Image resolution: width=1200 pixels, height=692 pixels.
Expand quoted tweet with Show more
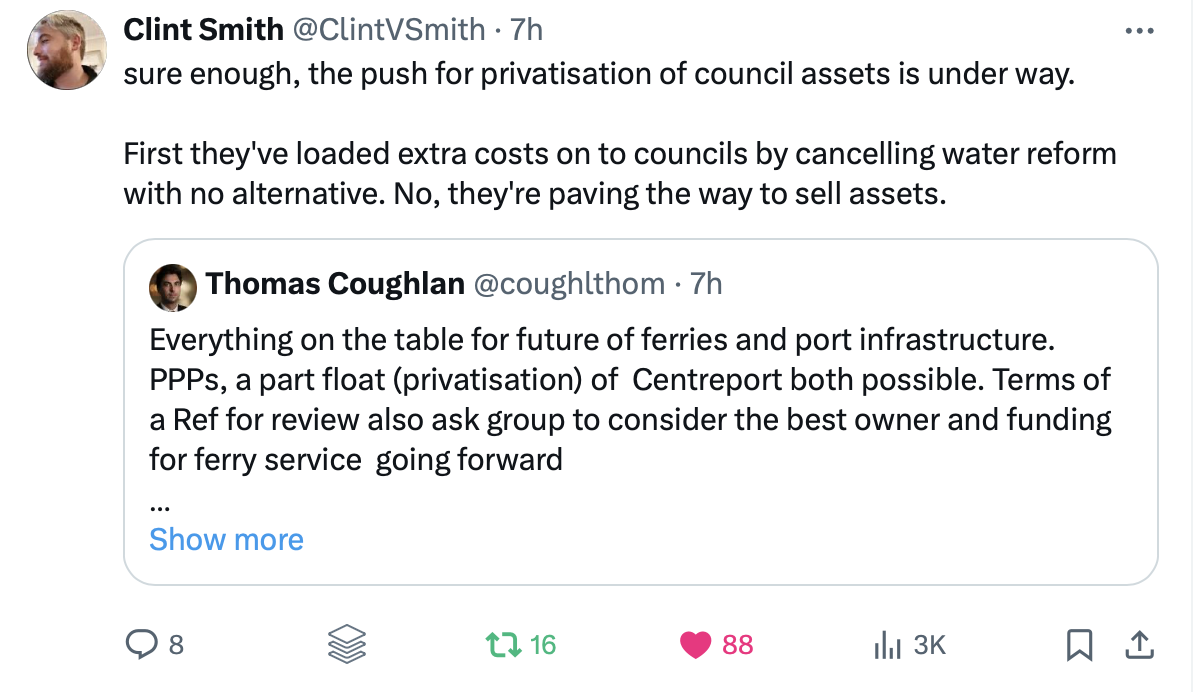(226, 540)
